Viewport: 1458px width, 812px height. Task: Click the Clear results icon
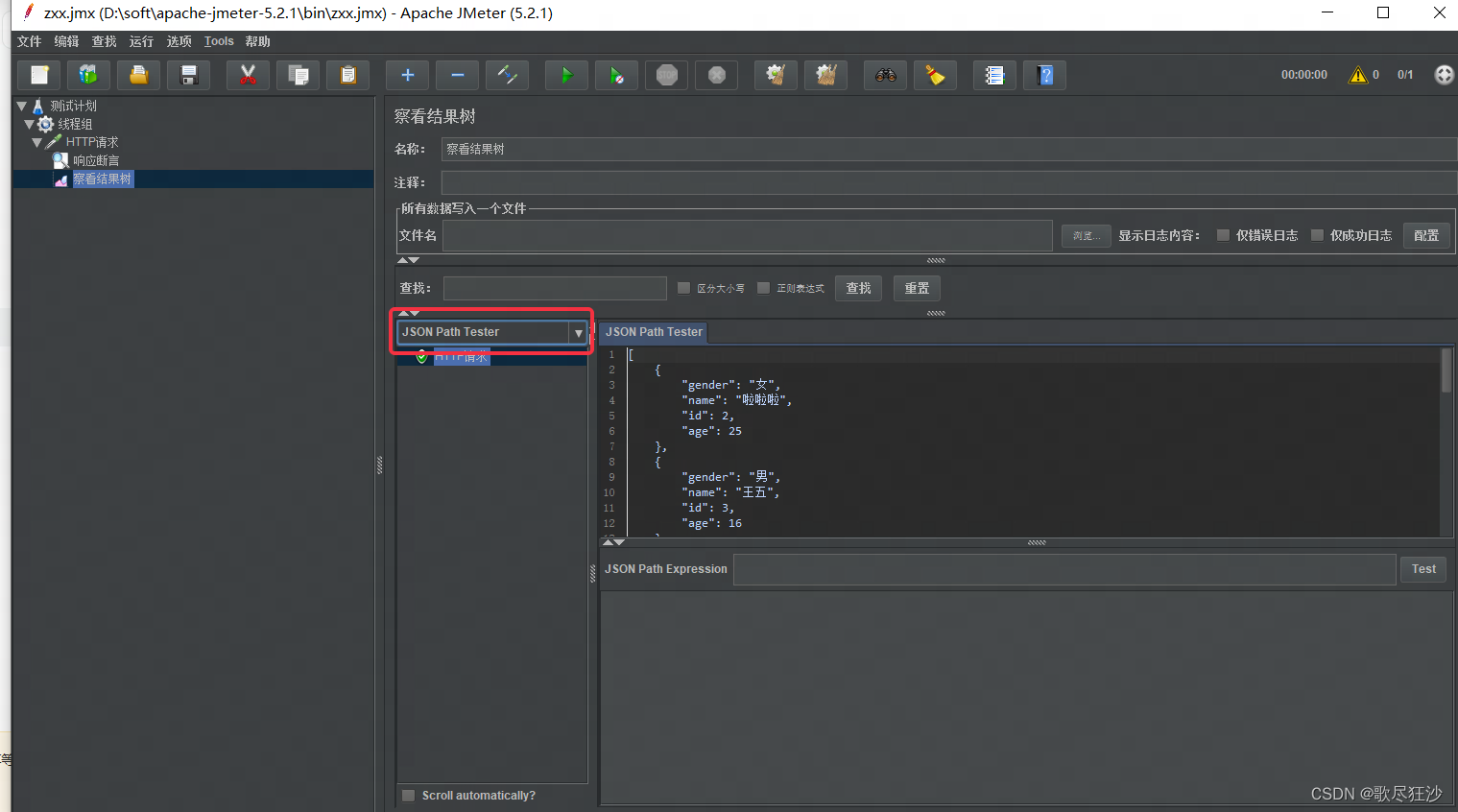[x=776, y=75]
